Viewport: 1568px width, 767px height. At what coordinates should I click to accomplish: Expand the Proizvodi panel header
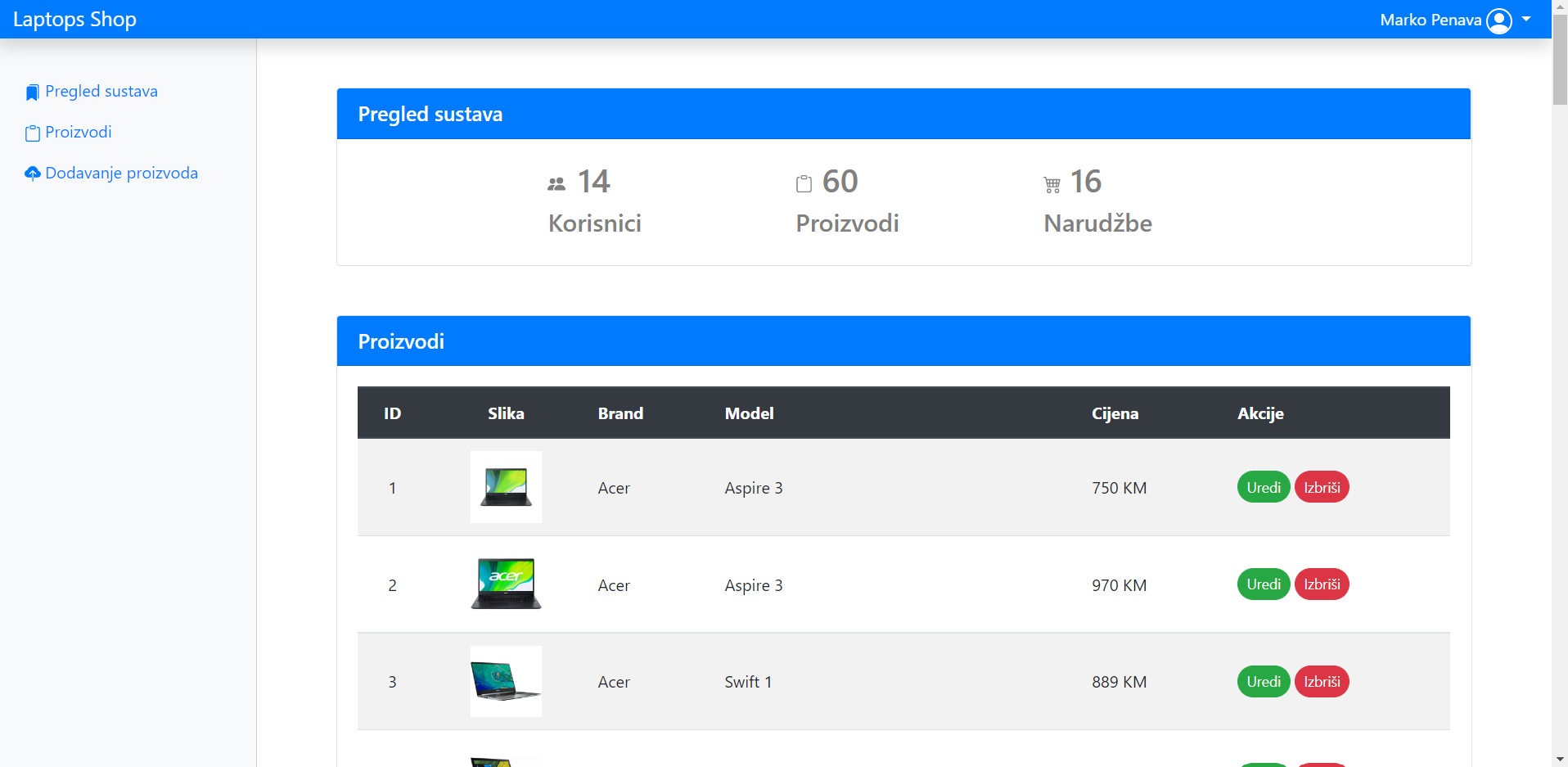click(x=400, y=341)
